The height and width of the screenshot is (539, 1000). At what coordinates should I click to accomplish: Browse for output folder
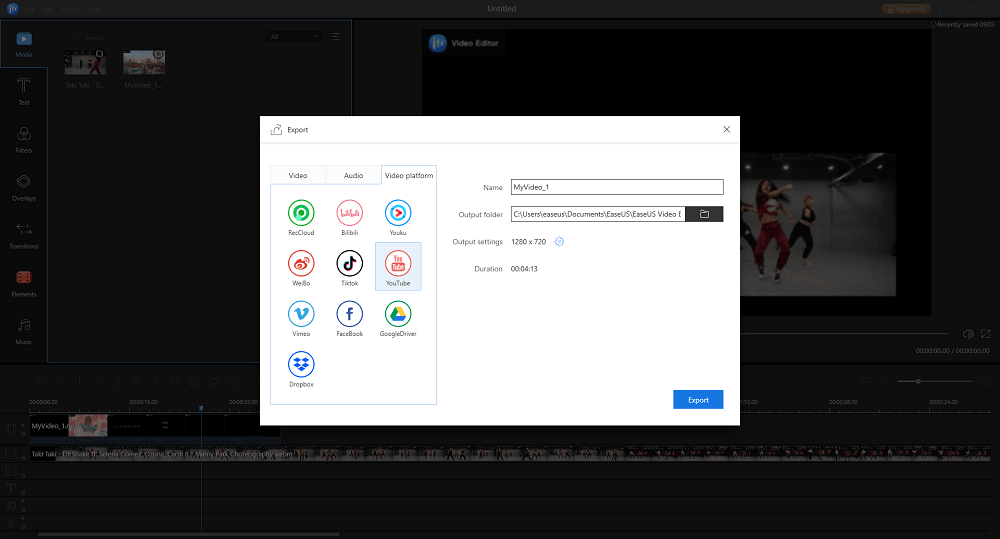coord(704,214)
